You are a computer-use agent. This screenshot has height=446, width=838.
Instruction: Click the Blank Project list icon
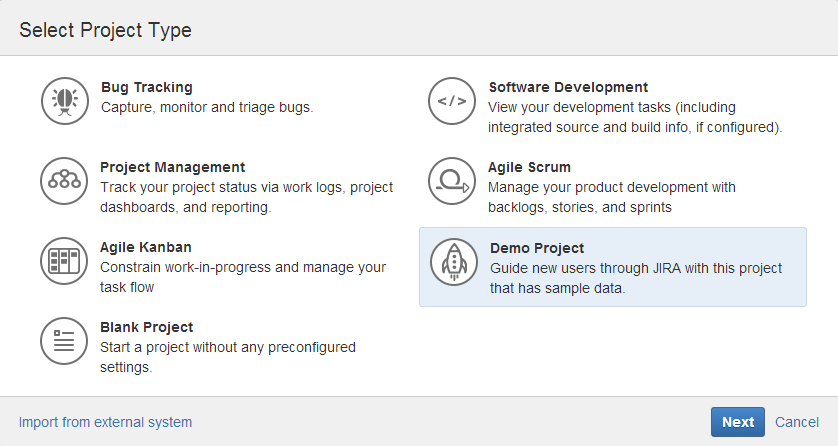click(64, 341)
